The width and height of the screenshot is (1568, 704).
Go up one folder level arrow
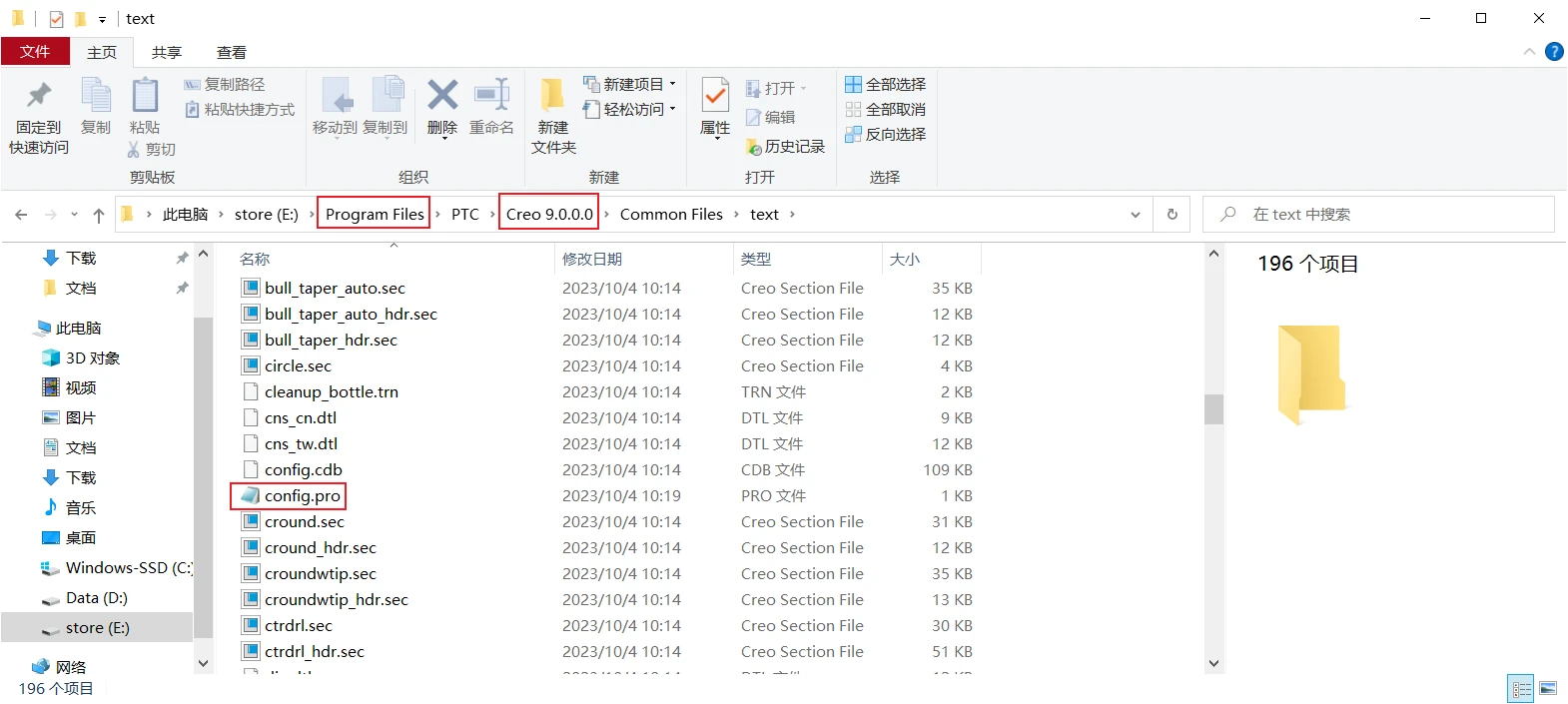(x=98, y=215)
